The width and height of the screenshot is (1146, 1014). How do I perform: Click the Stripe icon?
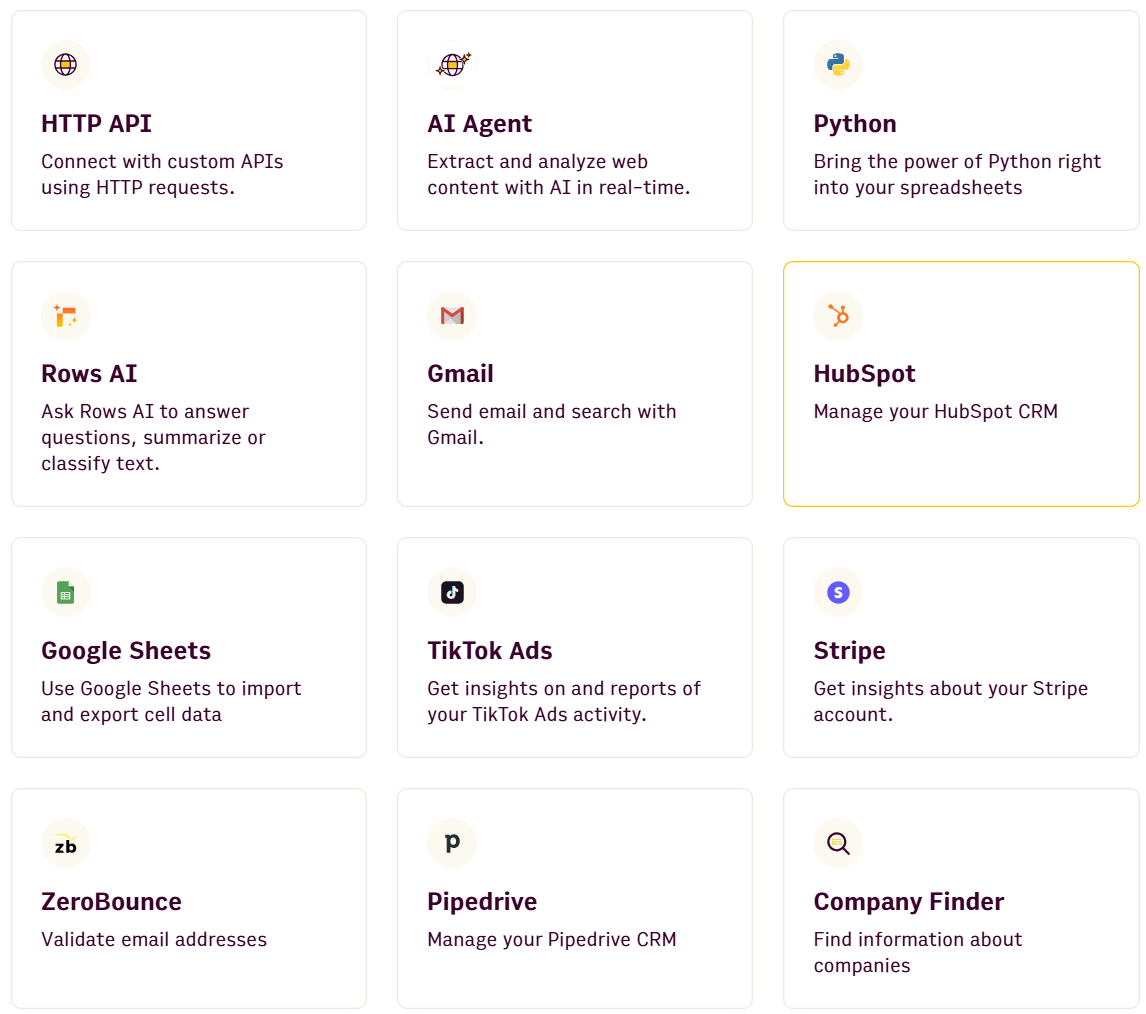[838, 592]
